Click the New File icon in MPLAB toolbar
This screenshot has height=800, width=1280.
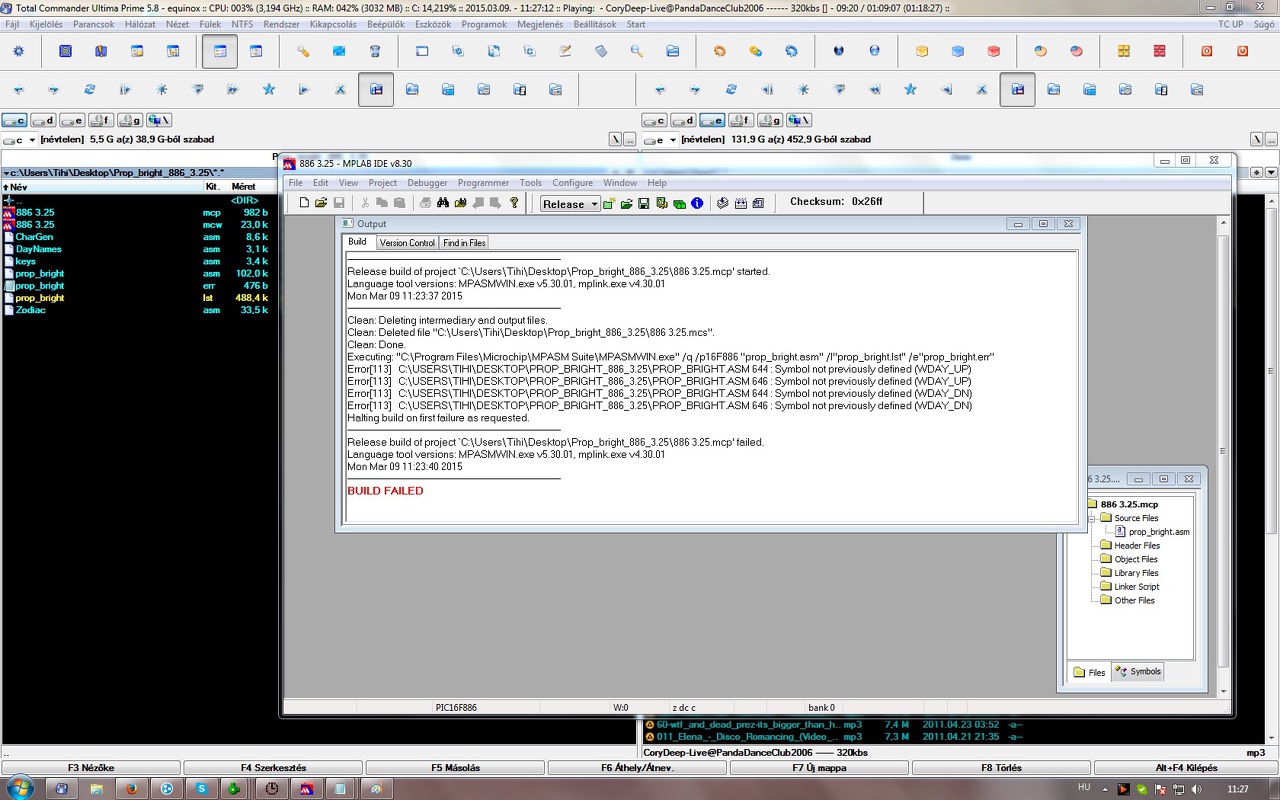[304, 203]
